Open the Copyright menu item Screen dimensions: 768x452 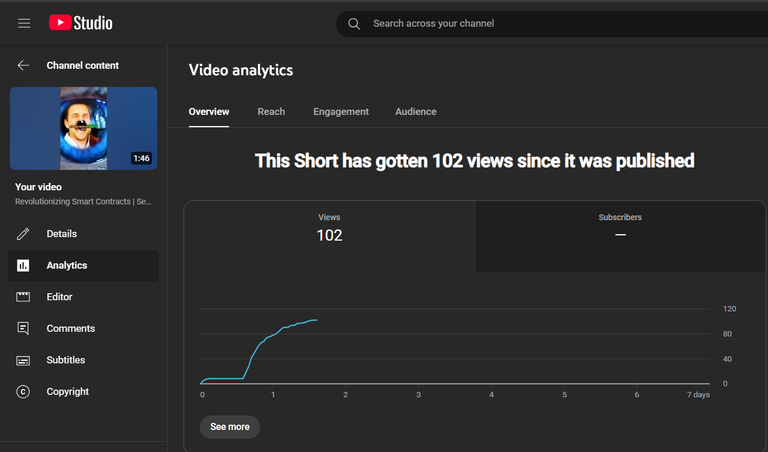(83, 392)
